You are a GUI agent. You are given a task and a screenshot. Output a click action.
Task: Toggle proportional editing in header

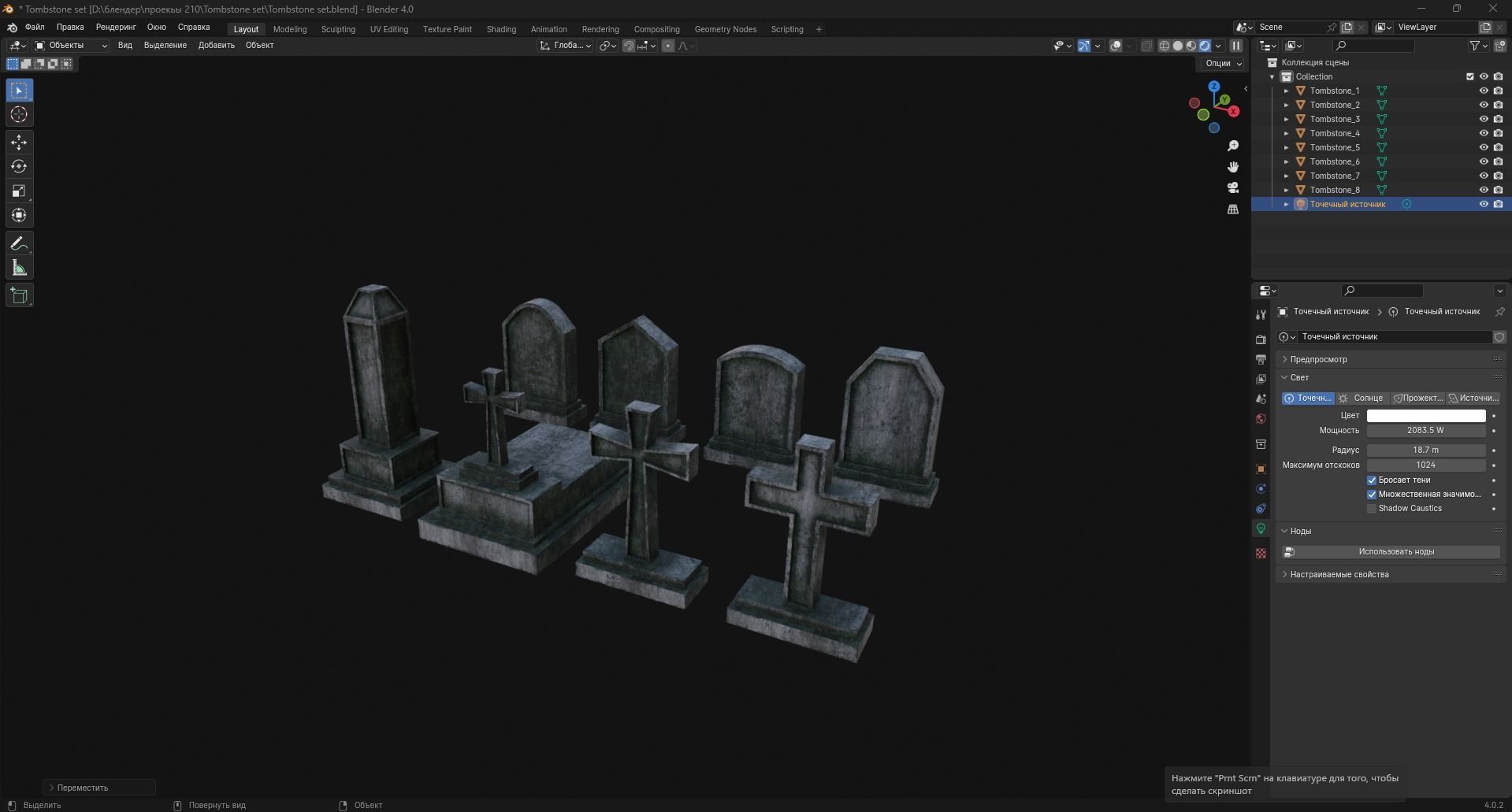pyautogui.click(x=668, y=46)
